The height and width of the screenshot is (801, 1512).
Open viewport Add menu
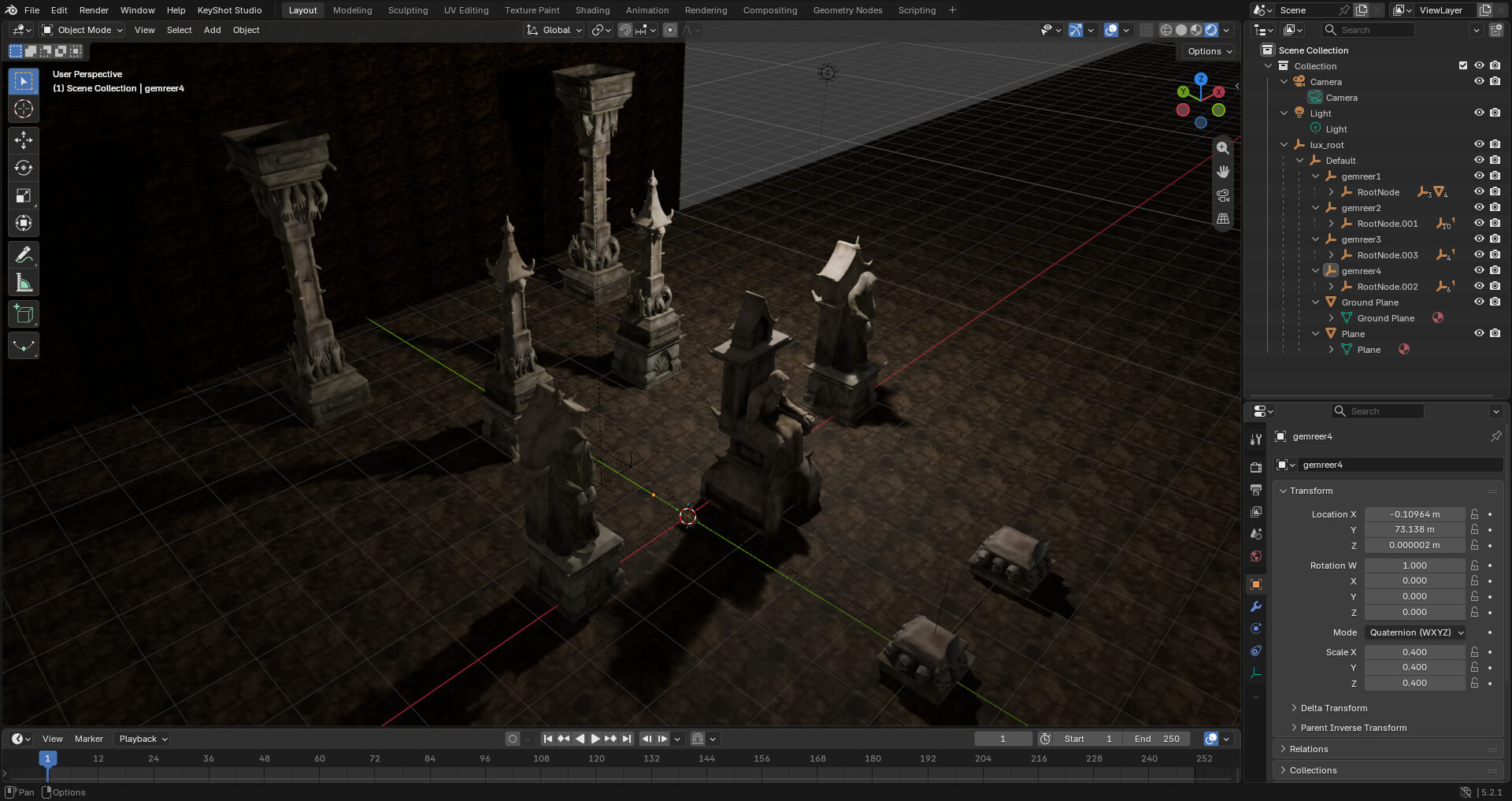tap(212, 30)
